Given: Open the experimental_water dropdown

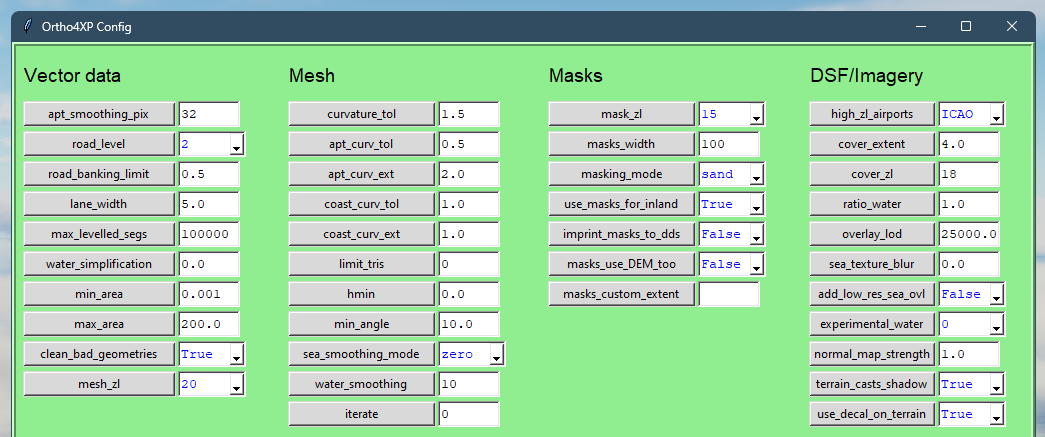Looking at the screenshot, I should point(996,324).
